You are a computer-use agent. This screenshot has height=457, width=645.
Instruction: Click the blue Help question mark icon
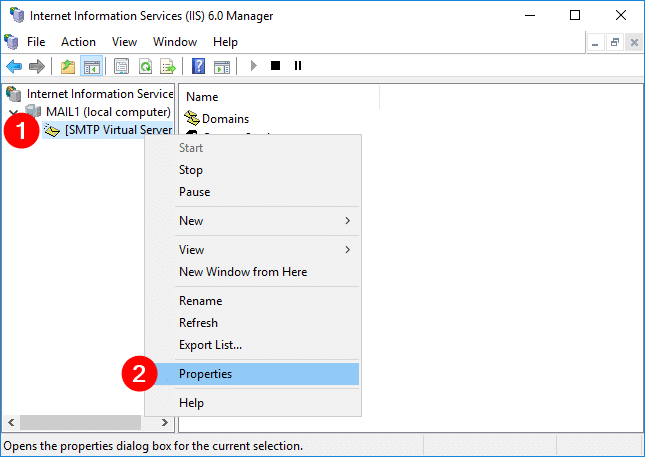[198, 66]
